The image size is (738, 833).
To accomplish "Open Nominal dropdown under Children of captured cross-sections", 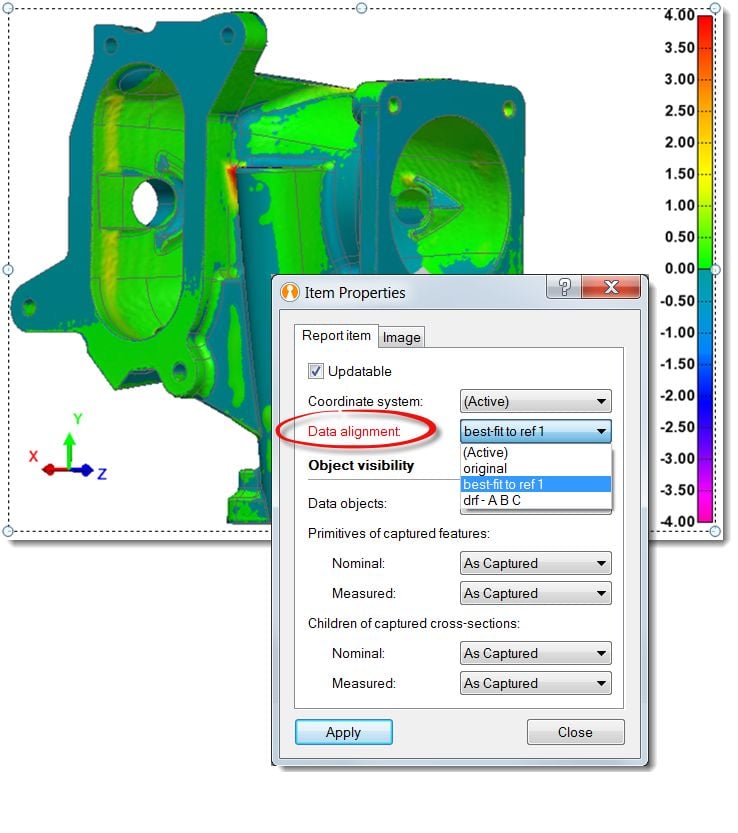I will pos(536,653).
